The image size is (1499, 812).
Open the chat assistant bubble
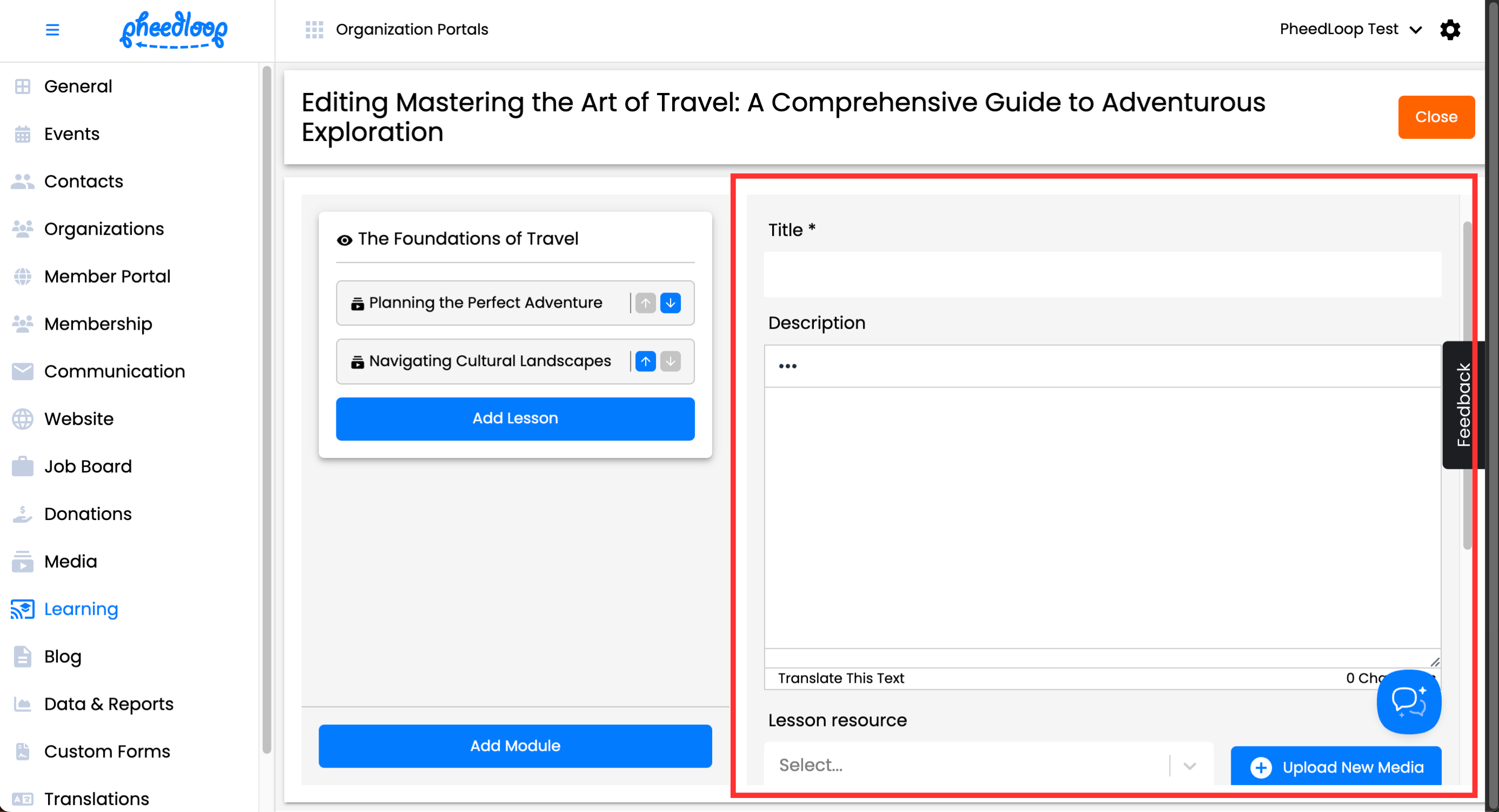point(1408,702)
